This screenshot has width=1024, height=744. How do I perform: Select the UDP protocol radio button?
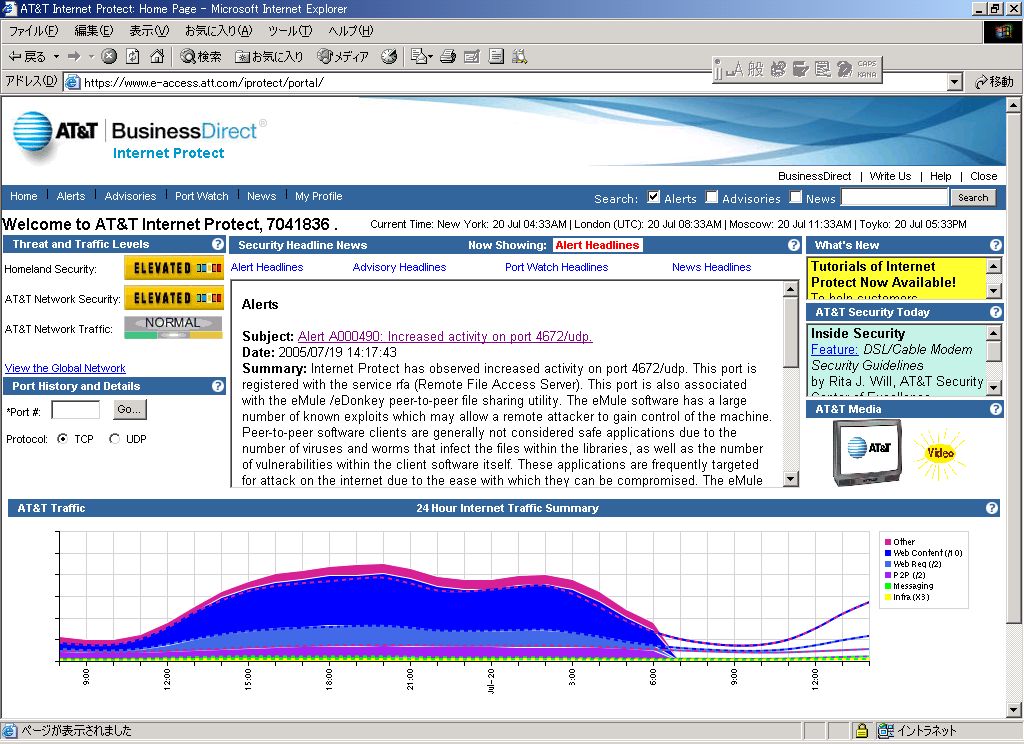click(x=115, y=439)
